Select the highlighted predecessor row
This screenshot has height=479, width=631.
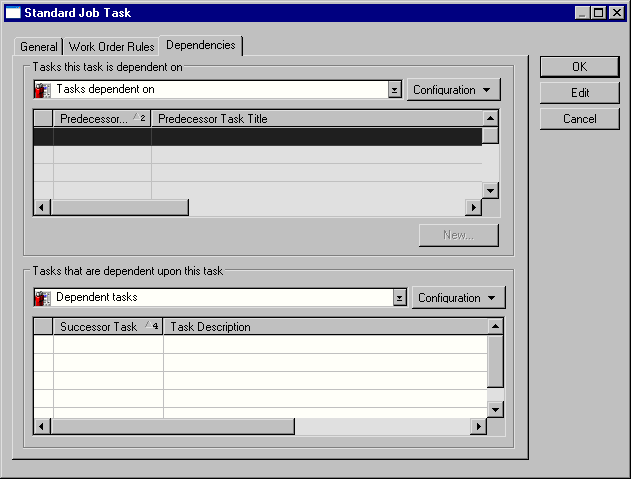(258, 137)
